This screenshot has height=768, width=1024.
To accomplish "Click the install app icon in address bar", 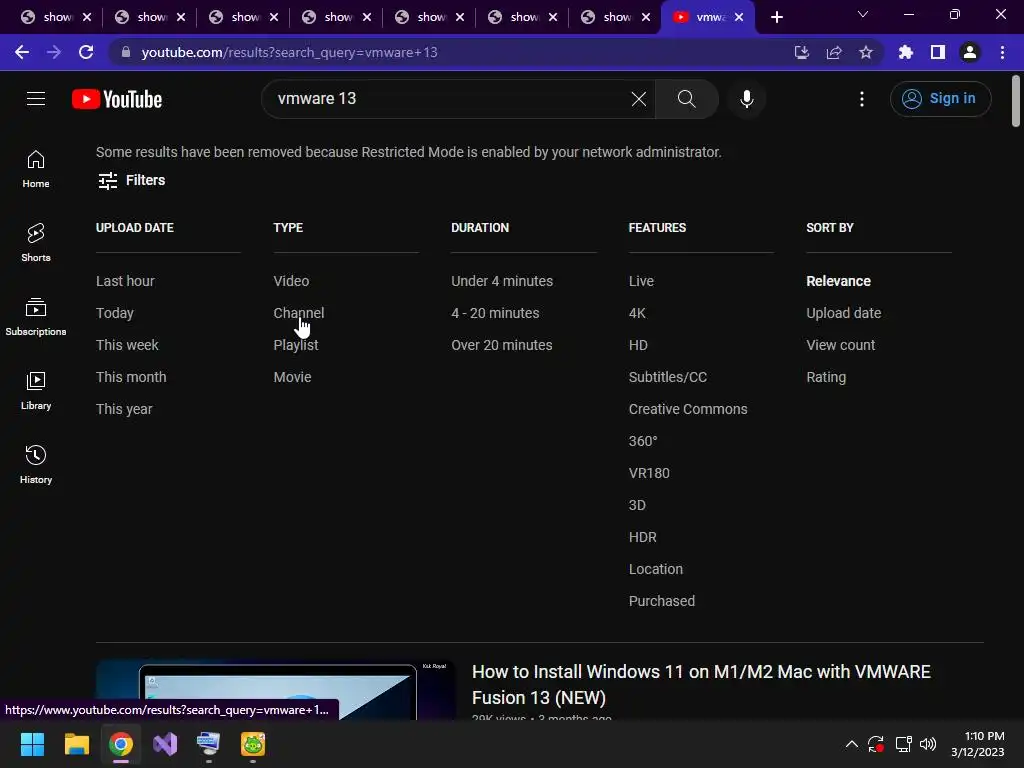I will pos(801,52).
